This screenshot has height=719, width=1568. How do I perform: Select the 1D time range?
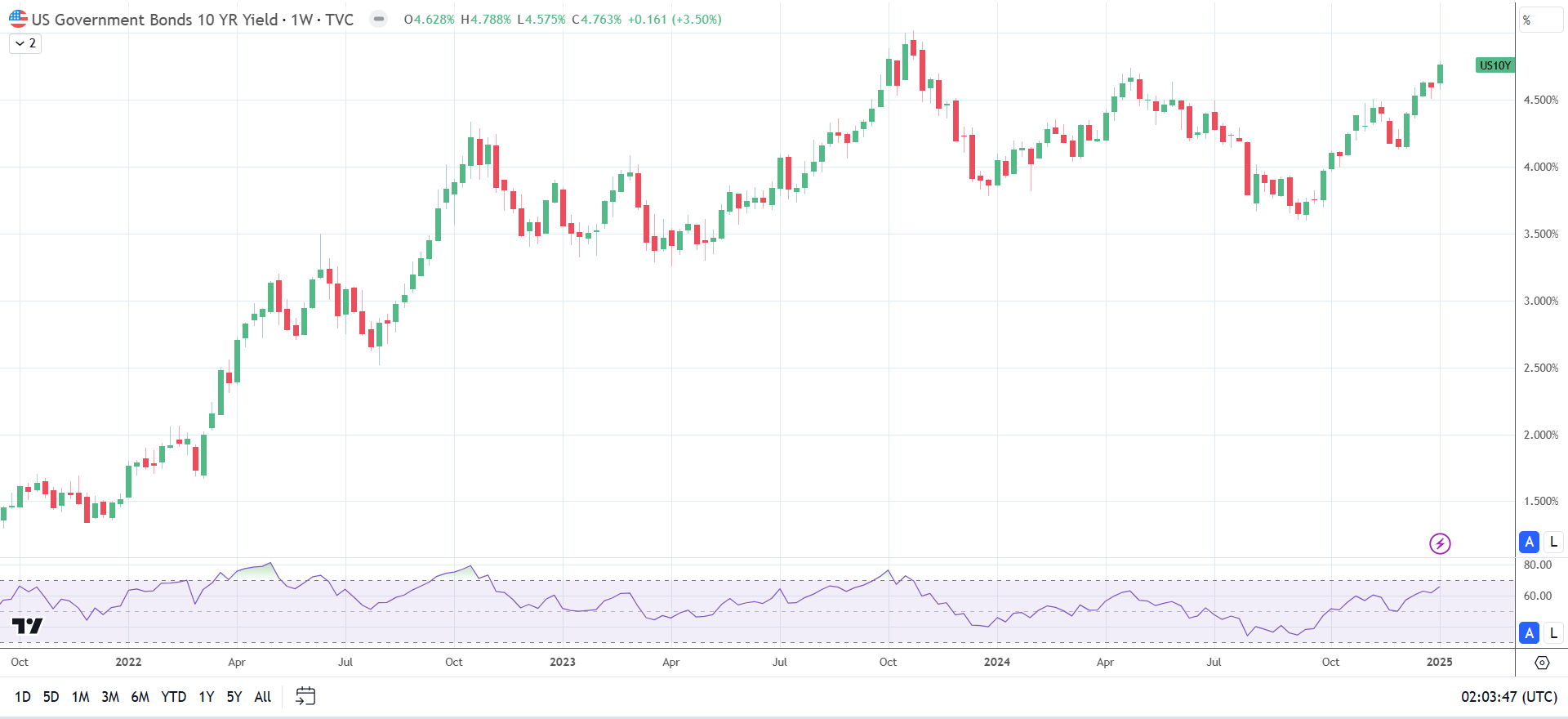point(23,697)
